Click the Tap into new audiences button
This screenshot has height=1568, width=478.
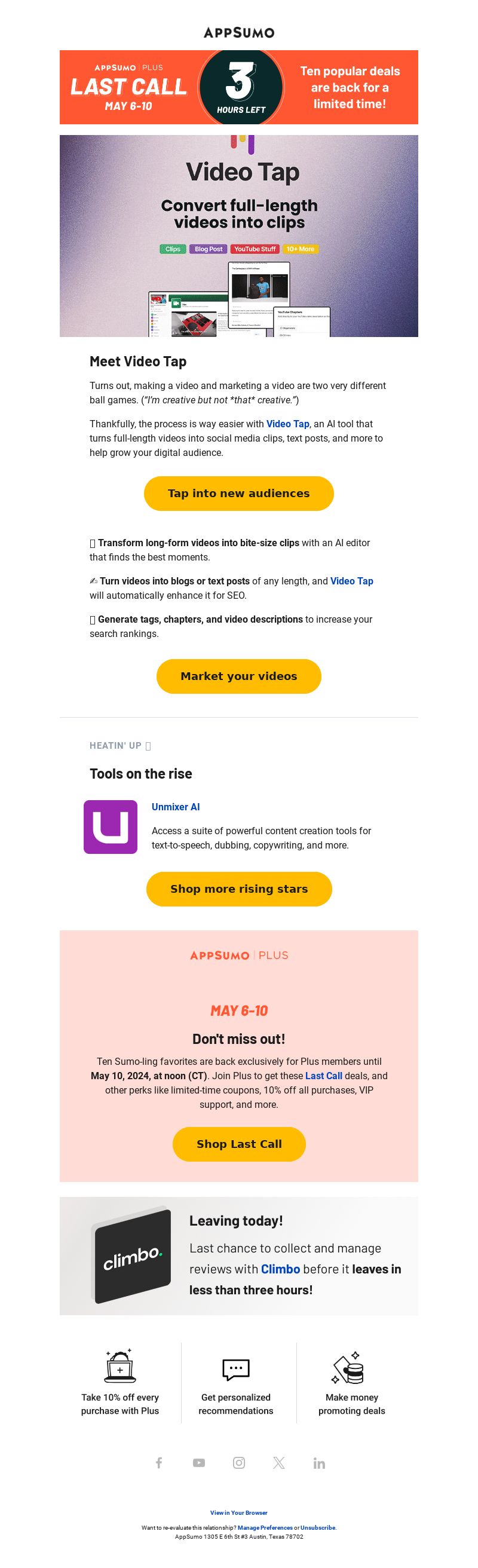(238, 493)
